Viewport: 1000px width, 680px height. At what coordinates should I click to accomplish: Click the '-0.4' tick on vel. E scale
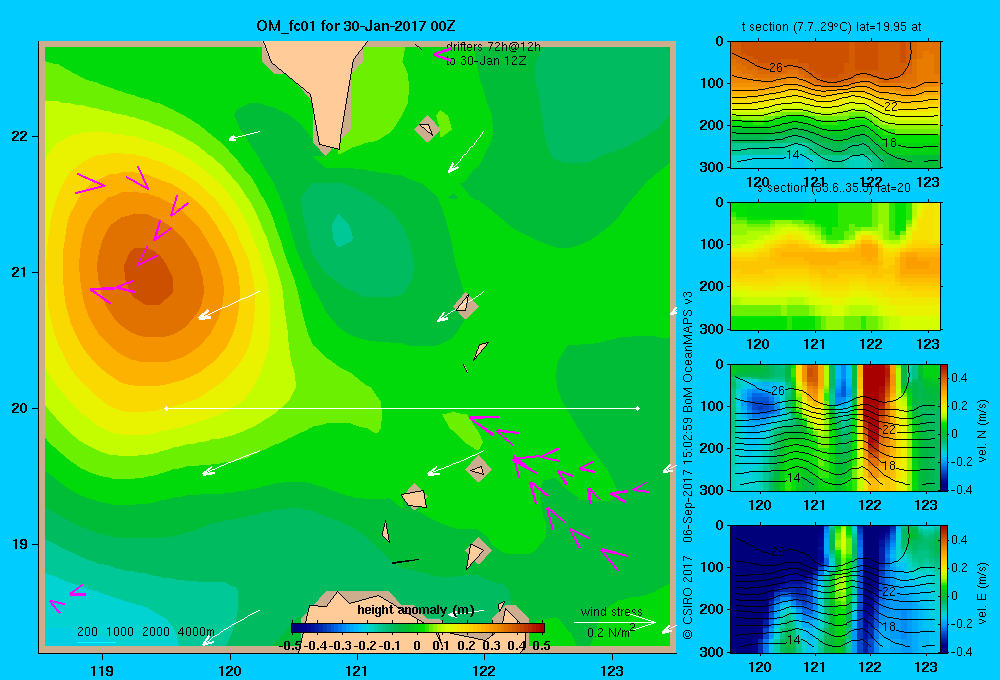coord(961,651)
